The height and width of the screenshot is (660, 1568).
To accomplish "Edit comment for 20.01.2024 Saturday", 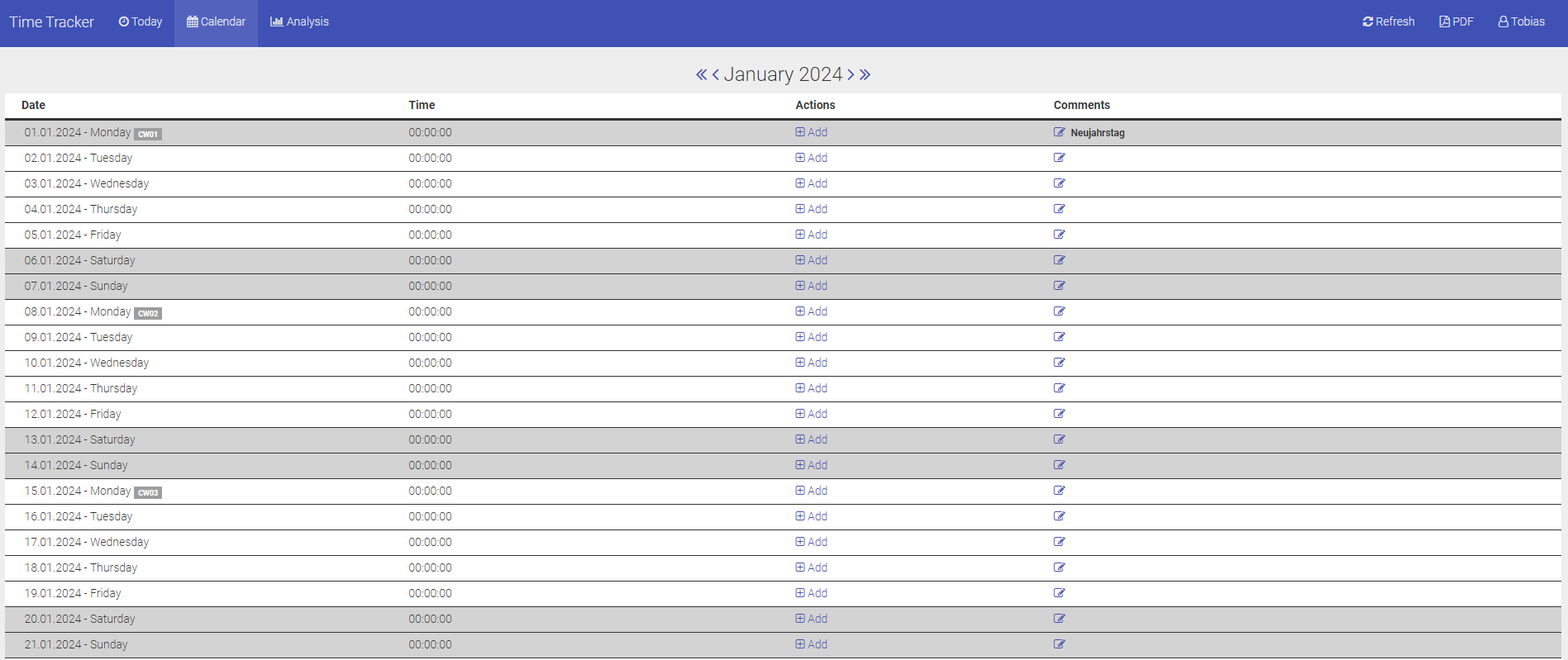I will (1060, 619).
